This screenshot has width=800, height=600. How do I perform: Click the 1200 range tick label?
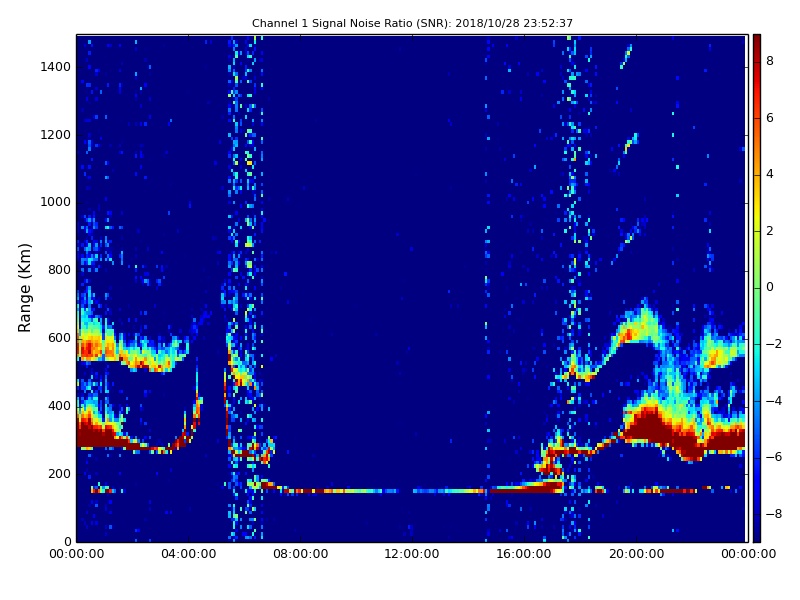point(56,135)
